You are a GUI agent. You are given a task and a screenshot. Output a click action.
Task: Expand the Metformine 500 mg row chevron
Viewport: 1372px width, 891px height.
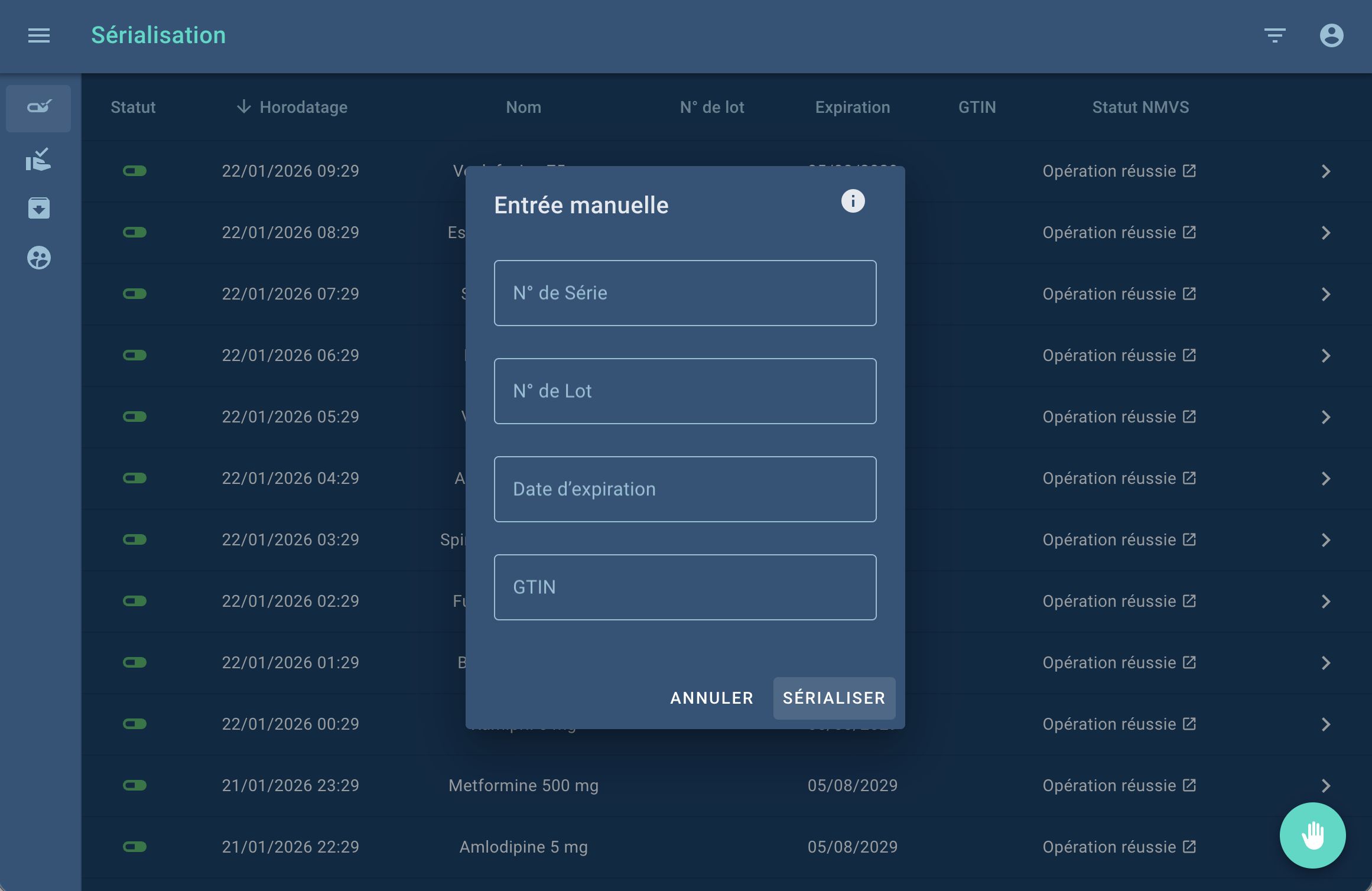[x=1325, y=786]
